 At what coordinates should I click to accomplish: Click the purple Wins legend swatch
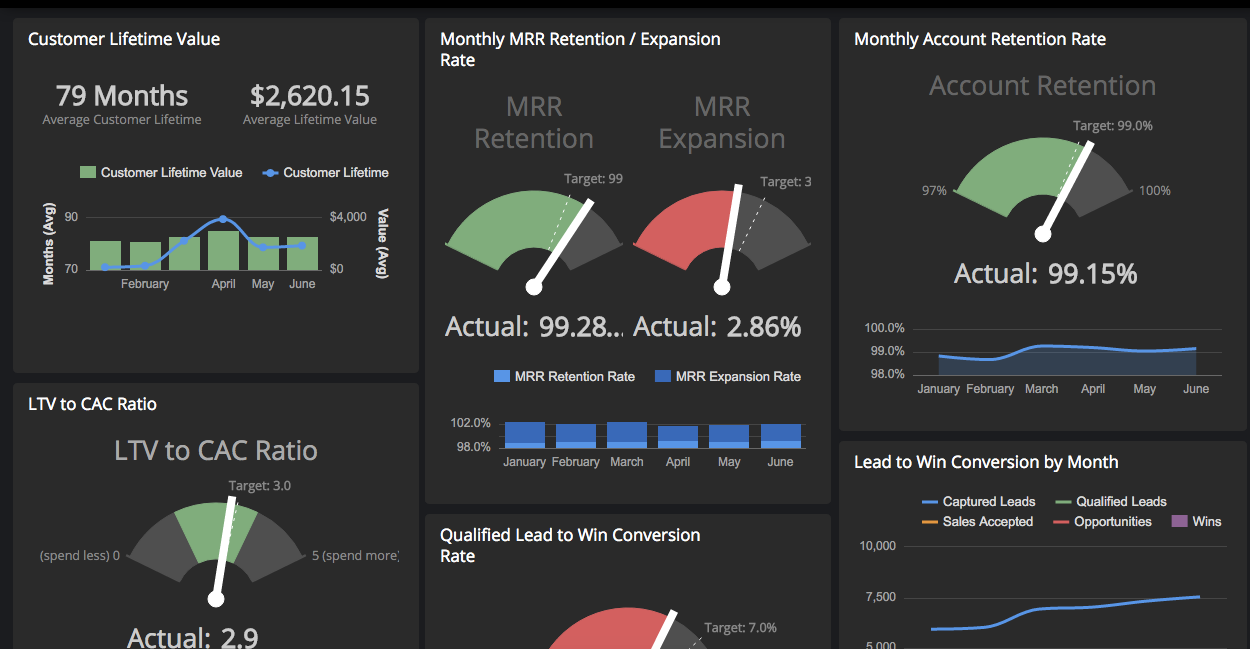click(1178, 522)
